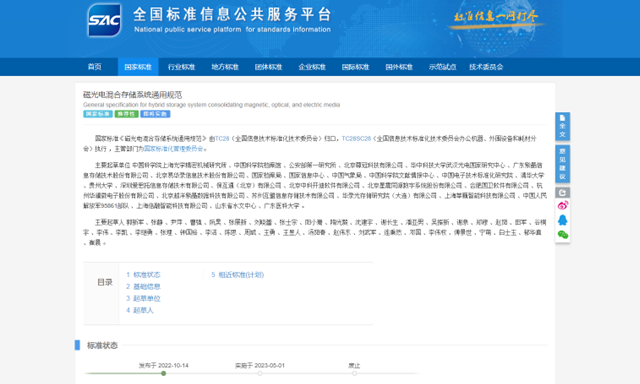Click the green 发布于 2022-10-14 timeline dot
640x384 pixels.
coord(163,373)
